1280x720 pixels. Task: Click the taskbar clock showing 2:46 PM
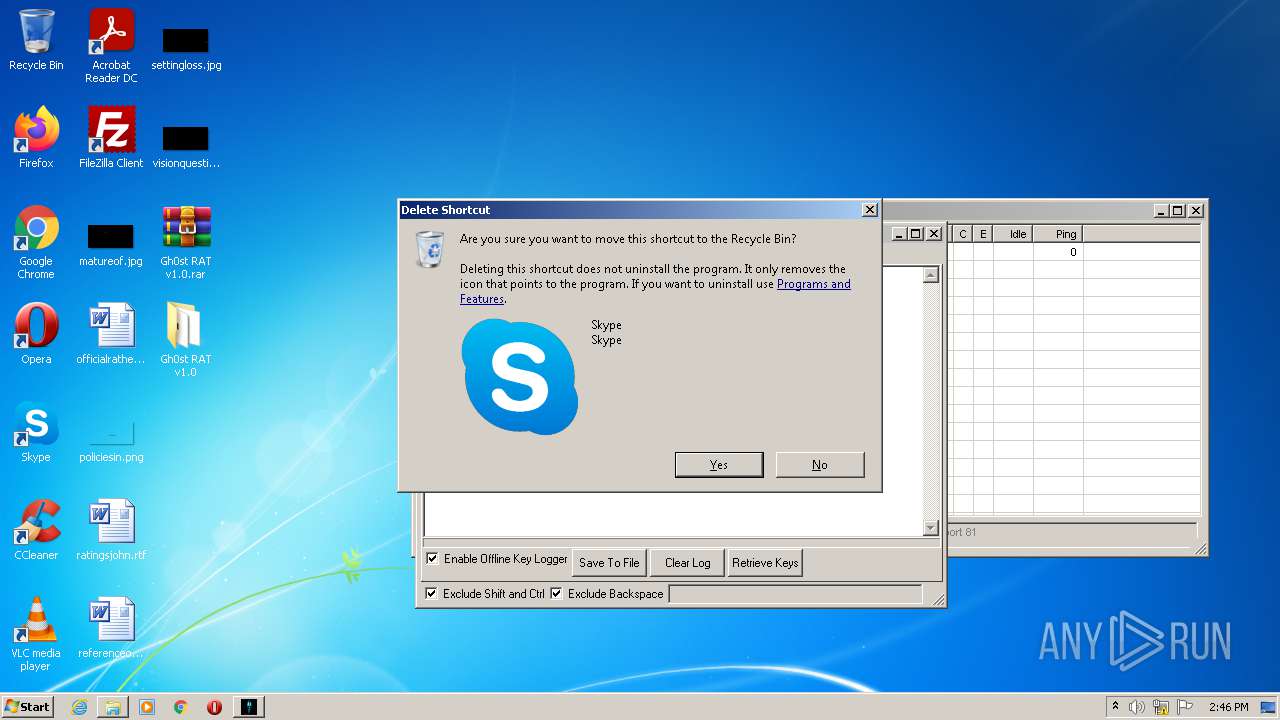(x=1228, y=707)
